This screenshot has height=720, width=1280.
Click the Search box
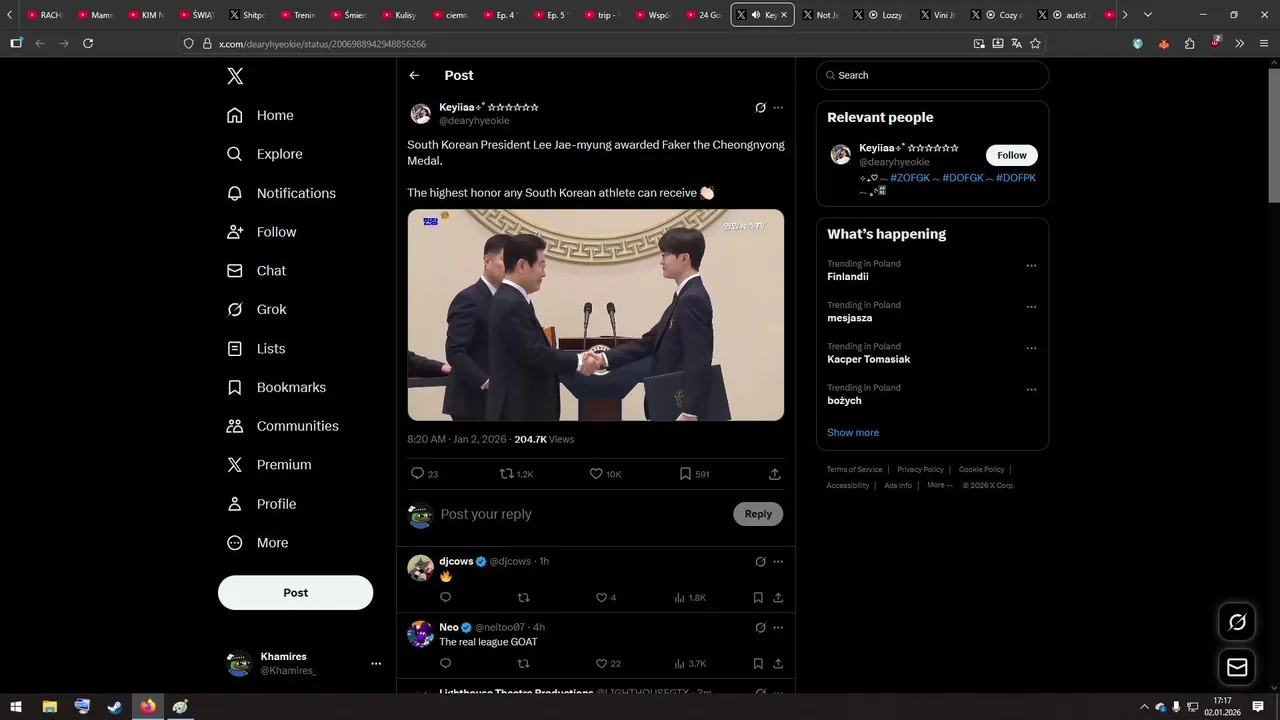(x=932, y=75)
